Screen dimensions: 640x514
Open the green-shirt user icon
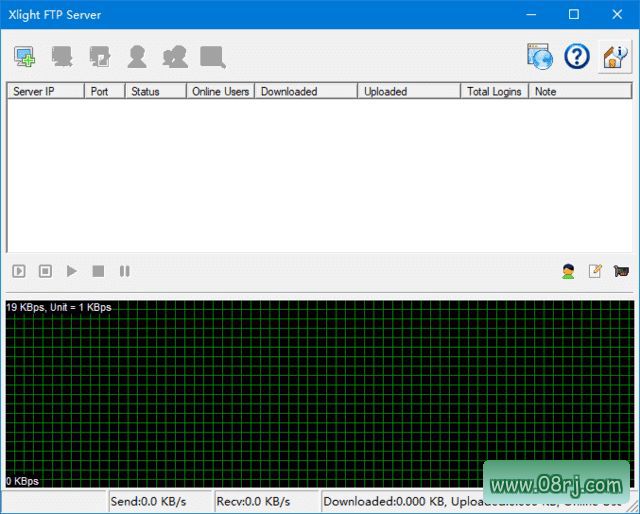[568, 271]
